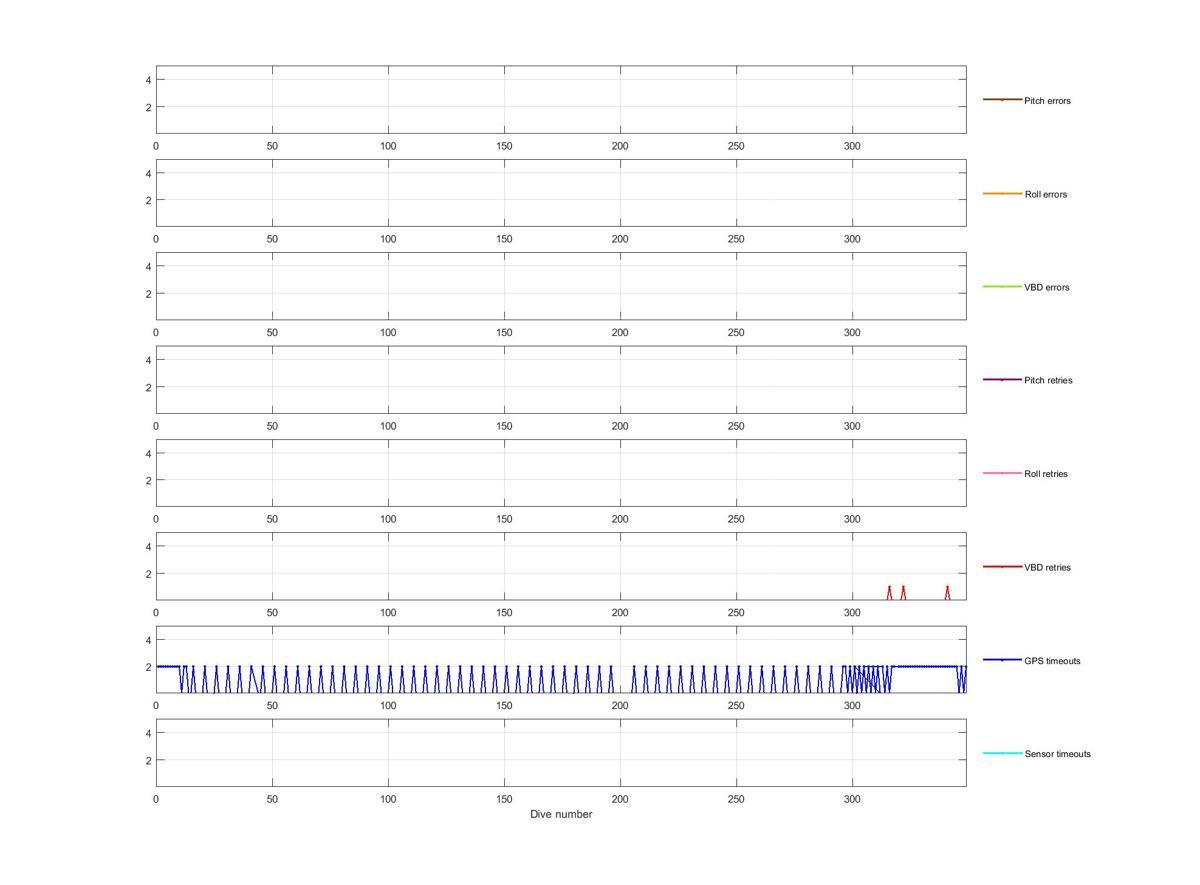Click the orange Roll errors legend line

point(1002,193)
